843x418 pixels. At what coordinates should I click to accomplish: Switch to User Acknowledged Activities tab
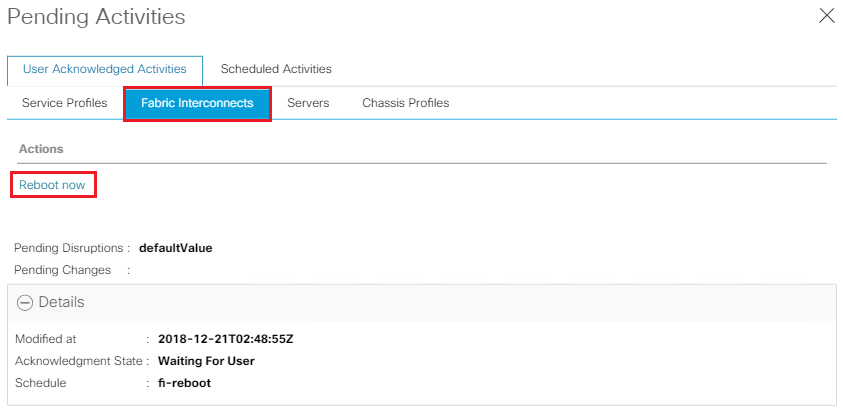[x=105, y=69]
